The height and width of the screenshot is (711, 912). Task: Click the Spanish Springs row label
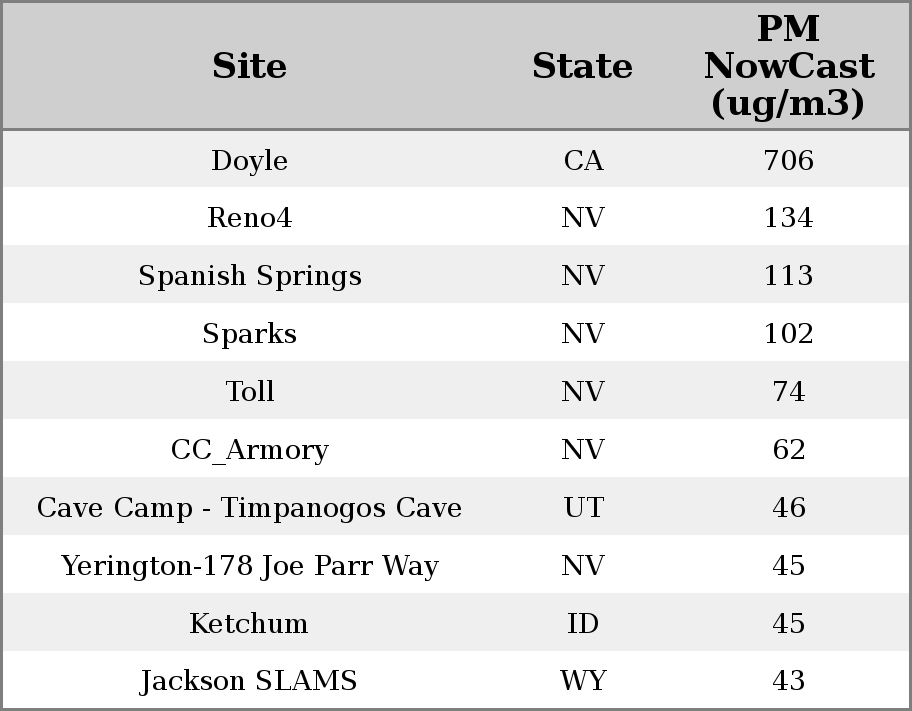[x=249, y=276]
